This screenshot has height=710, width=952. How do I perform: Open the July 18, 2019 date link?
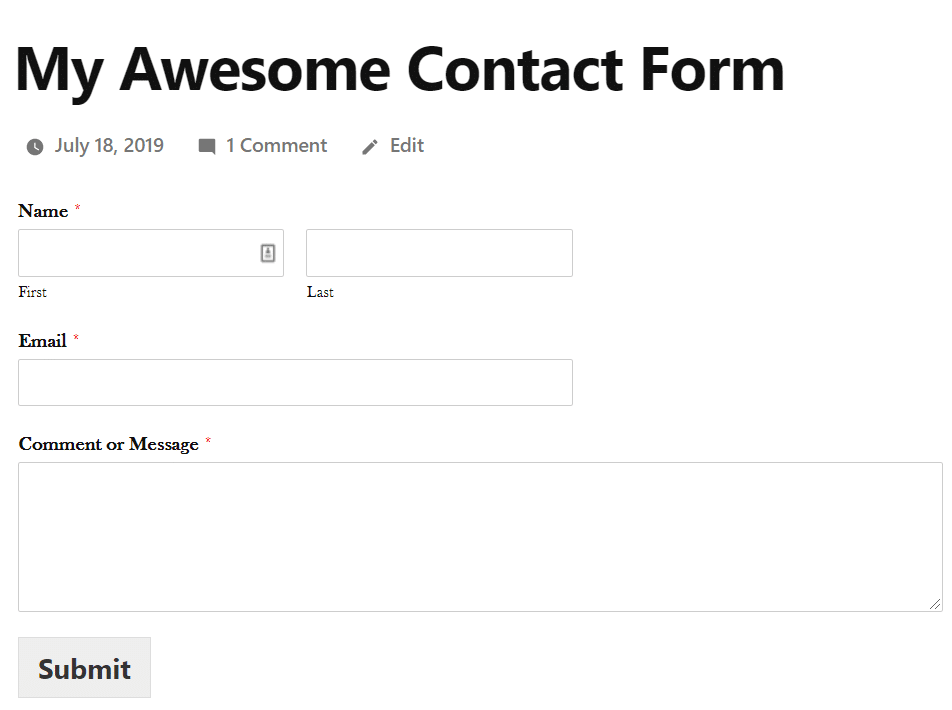click(x=110, y=146)
